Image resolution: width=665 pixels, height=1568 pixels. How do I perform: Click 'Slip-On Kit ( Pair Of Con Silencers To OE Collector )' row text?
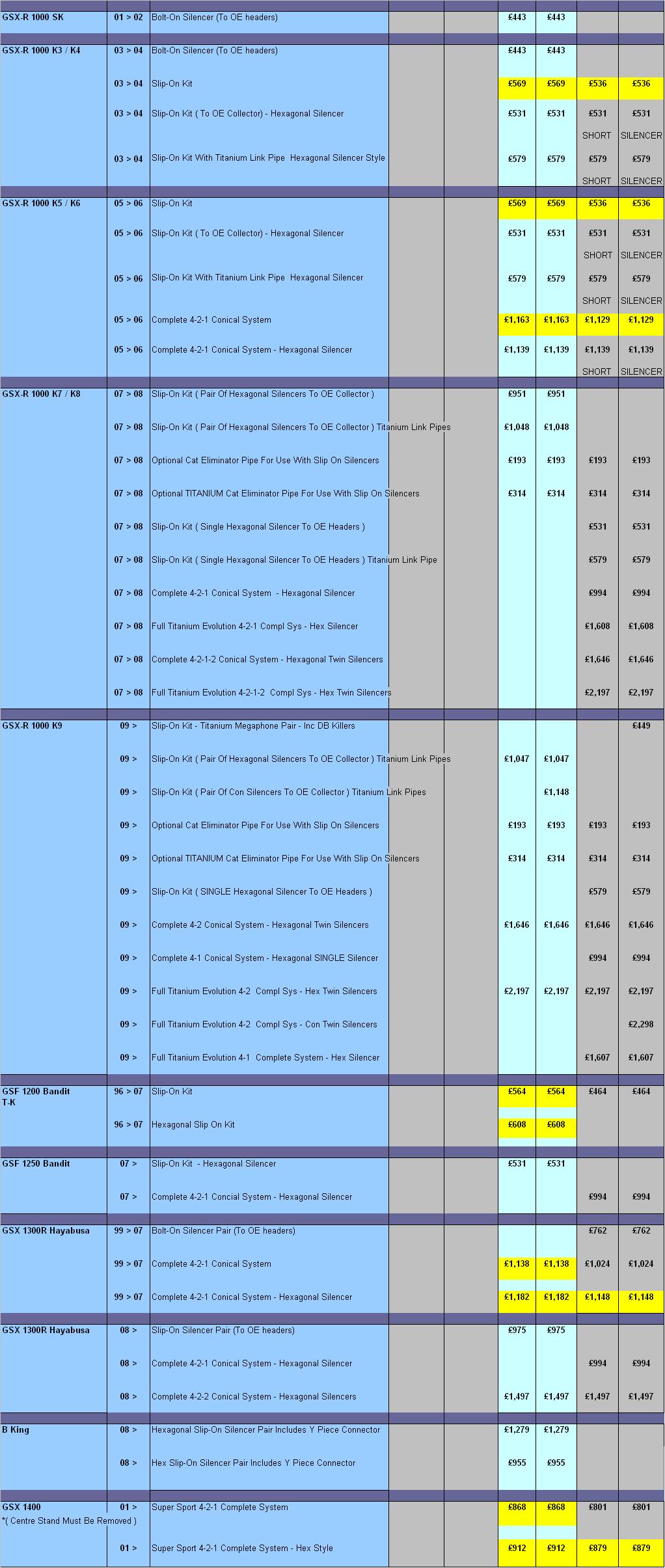coord(289,792)
